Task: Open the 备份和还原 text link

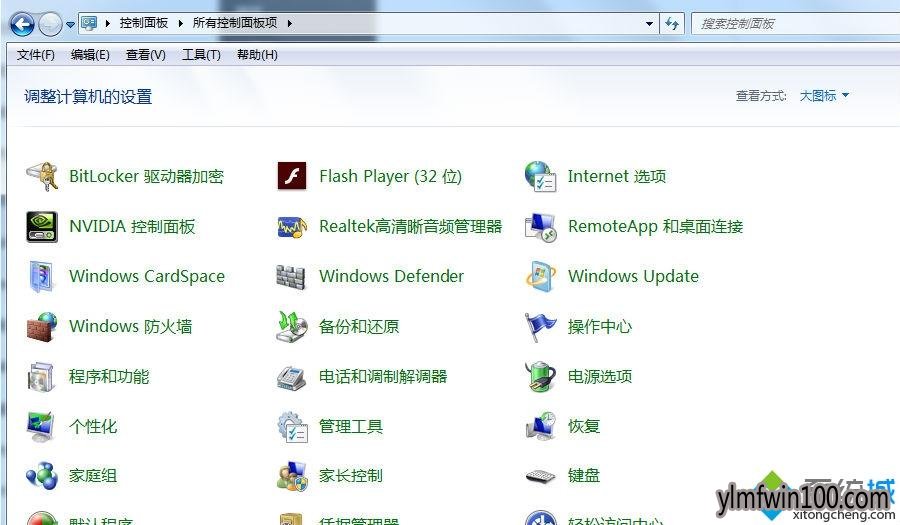Action: pyautogui.click(x=359, y=326)
